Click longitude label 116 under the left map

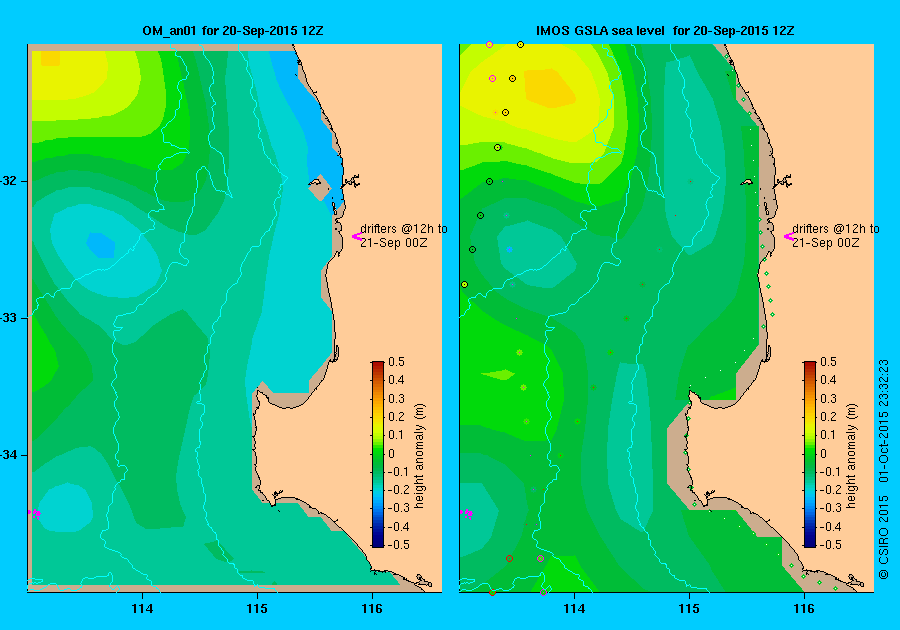point(372,609)
